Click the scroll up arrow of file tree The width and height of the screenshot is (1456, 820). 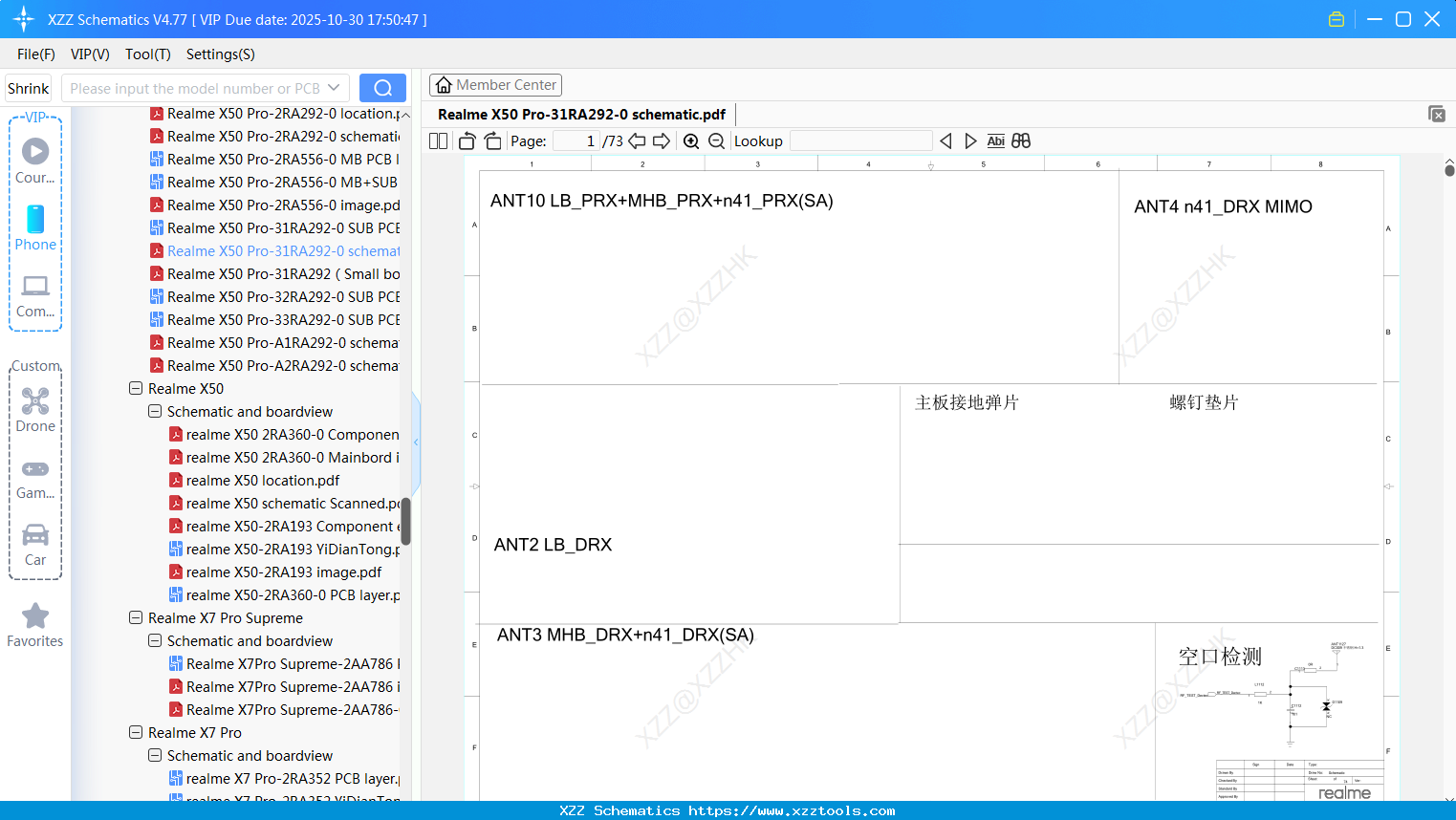[405, 115]
